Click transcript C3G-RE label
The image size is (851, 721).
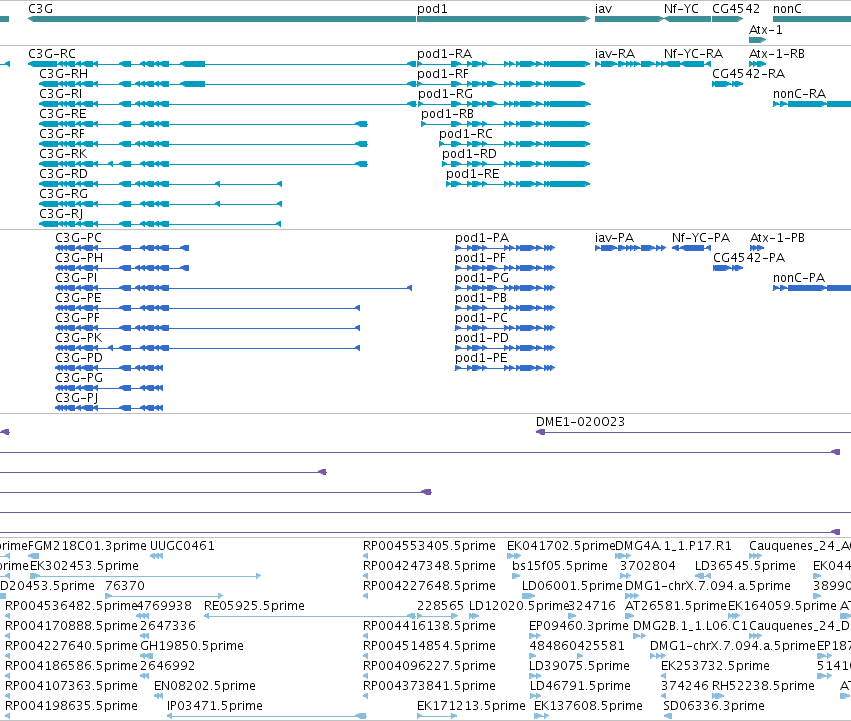(63, 114)
